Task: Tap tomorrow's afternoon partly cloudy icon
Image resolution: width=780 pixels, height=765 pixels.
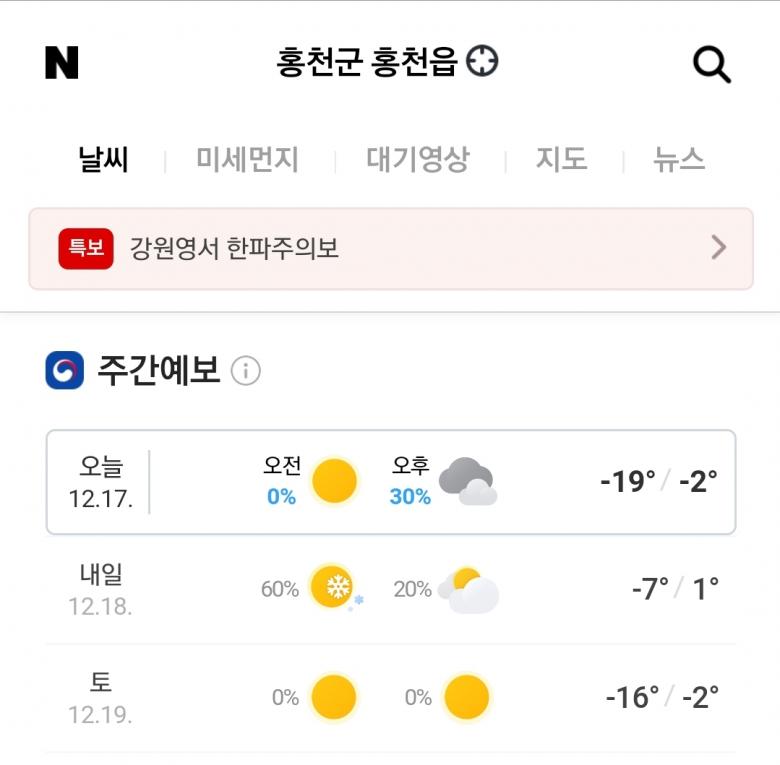Action: (467, 590)
